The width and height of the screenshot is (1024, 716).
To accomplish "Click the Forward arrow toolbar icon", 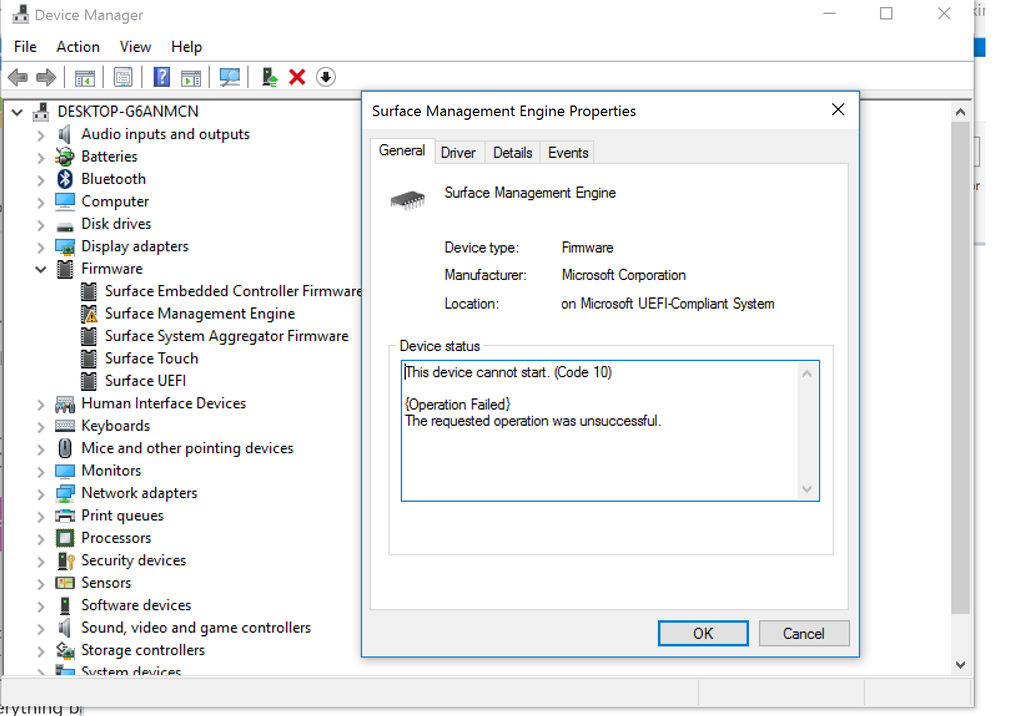I will pyautogui.click(x=46, y=78).
